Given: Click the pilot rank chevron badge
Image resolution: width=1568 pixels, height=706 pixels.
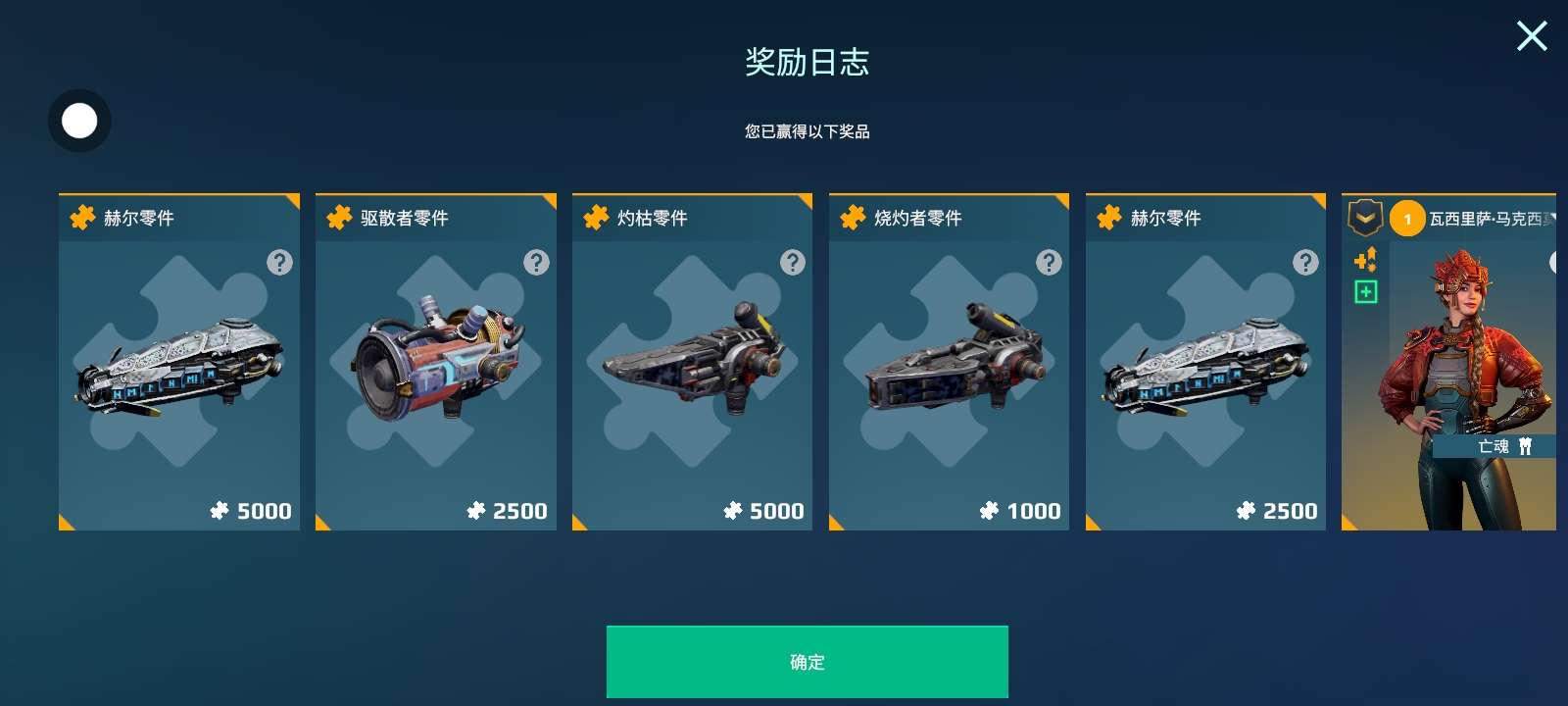Looking at the screenshot, I should coord(1365,218).
